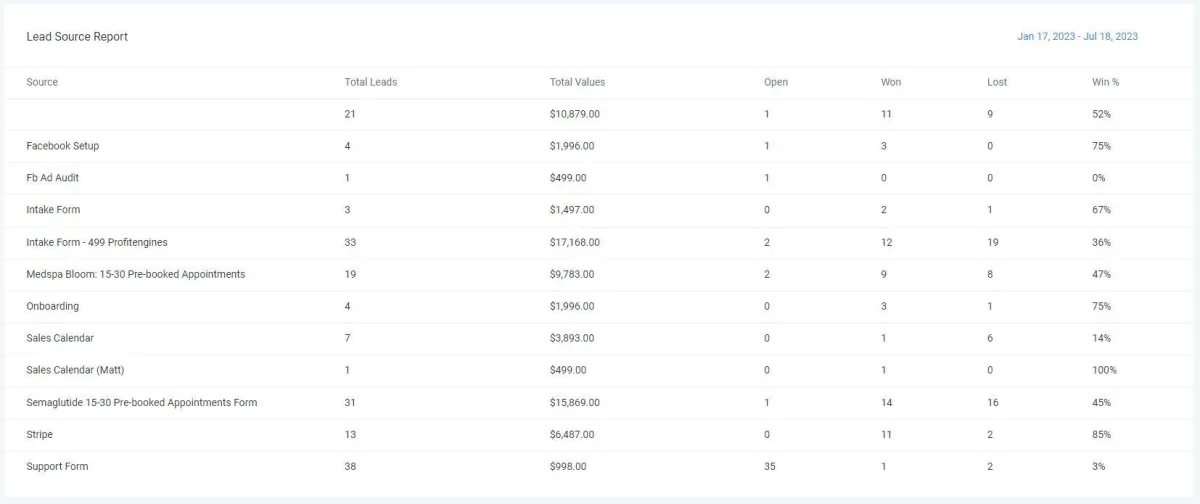
Task: Open the date range Jan 17, 2023 - Jul 18, 2023
Action: [x=1077, y=36]
